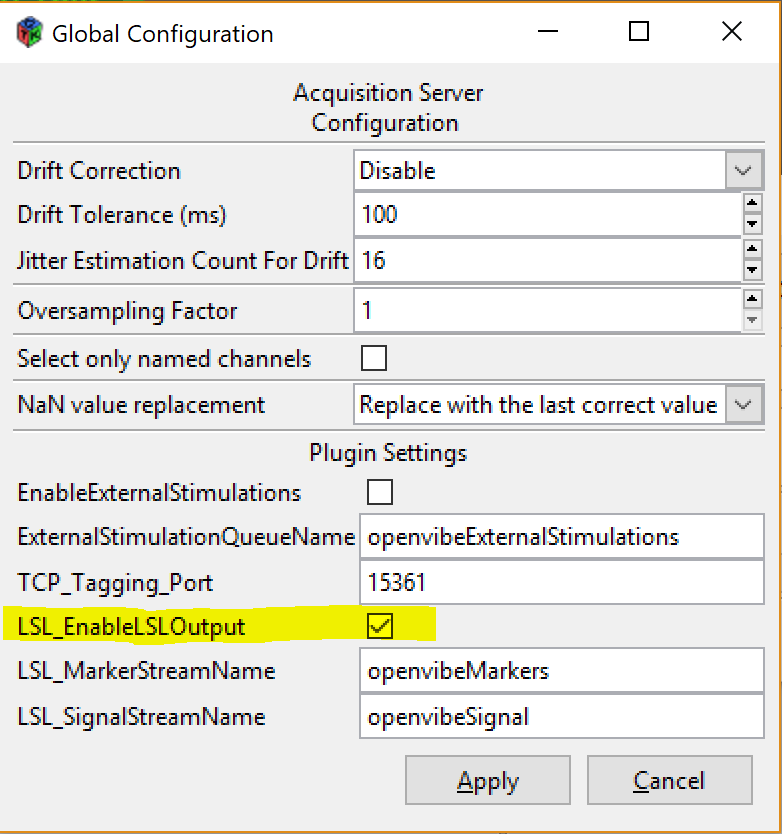Decrease Drift Tolerance with down arrow
The image size is (782, 834).
coord(752,224)
